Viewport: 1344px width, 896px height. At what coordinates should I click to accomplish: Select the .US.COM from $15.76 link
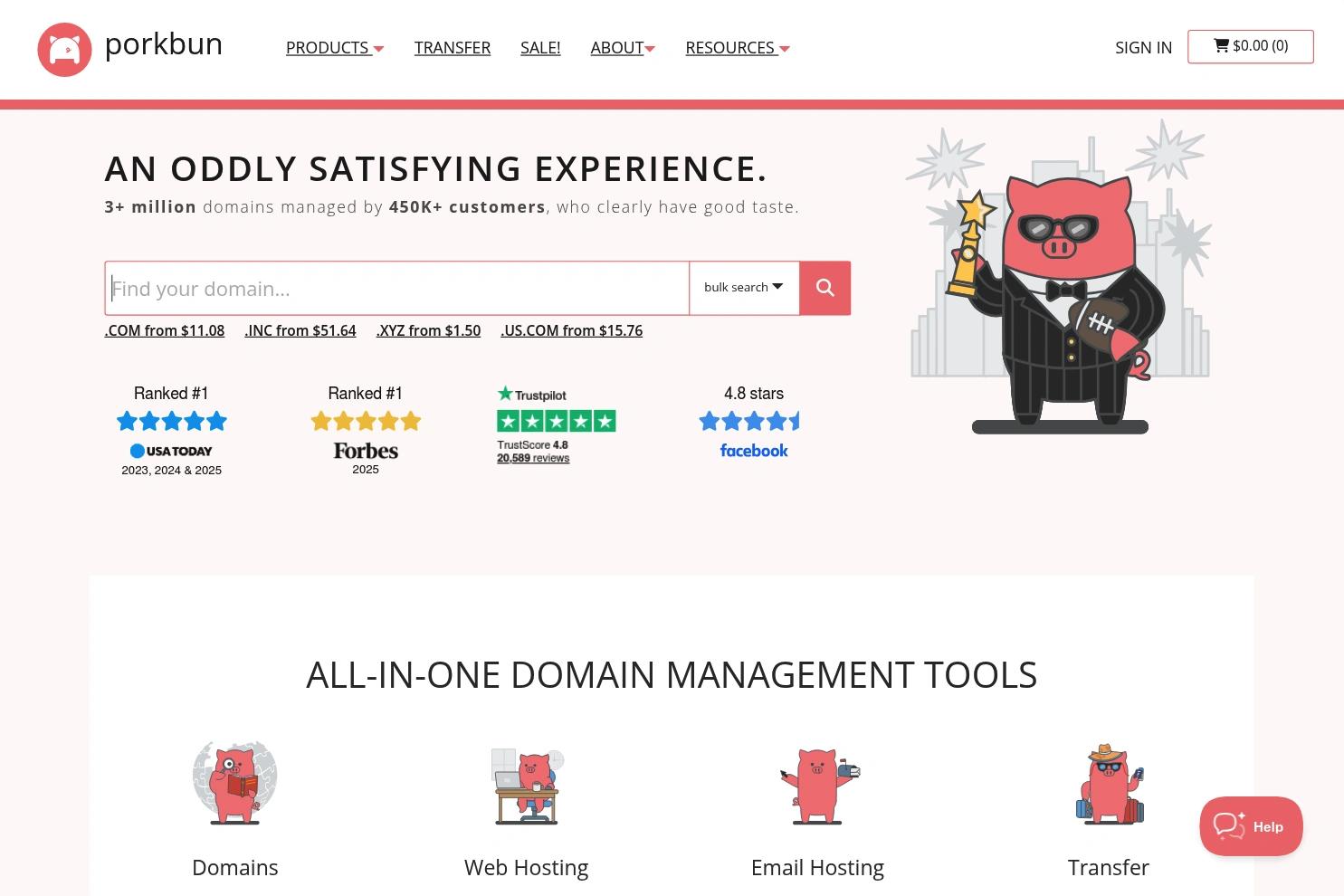(x=572, y=331)
